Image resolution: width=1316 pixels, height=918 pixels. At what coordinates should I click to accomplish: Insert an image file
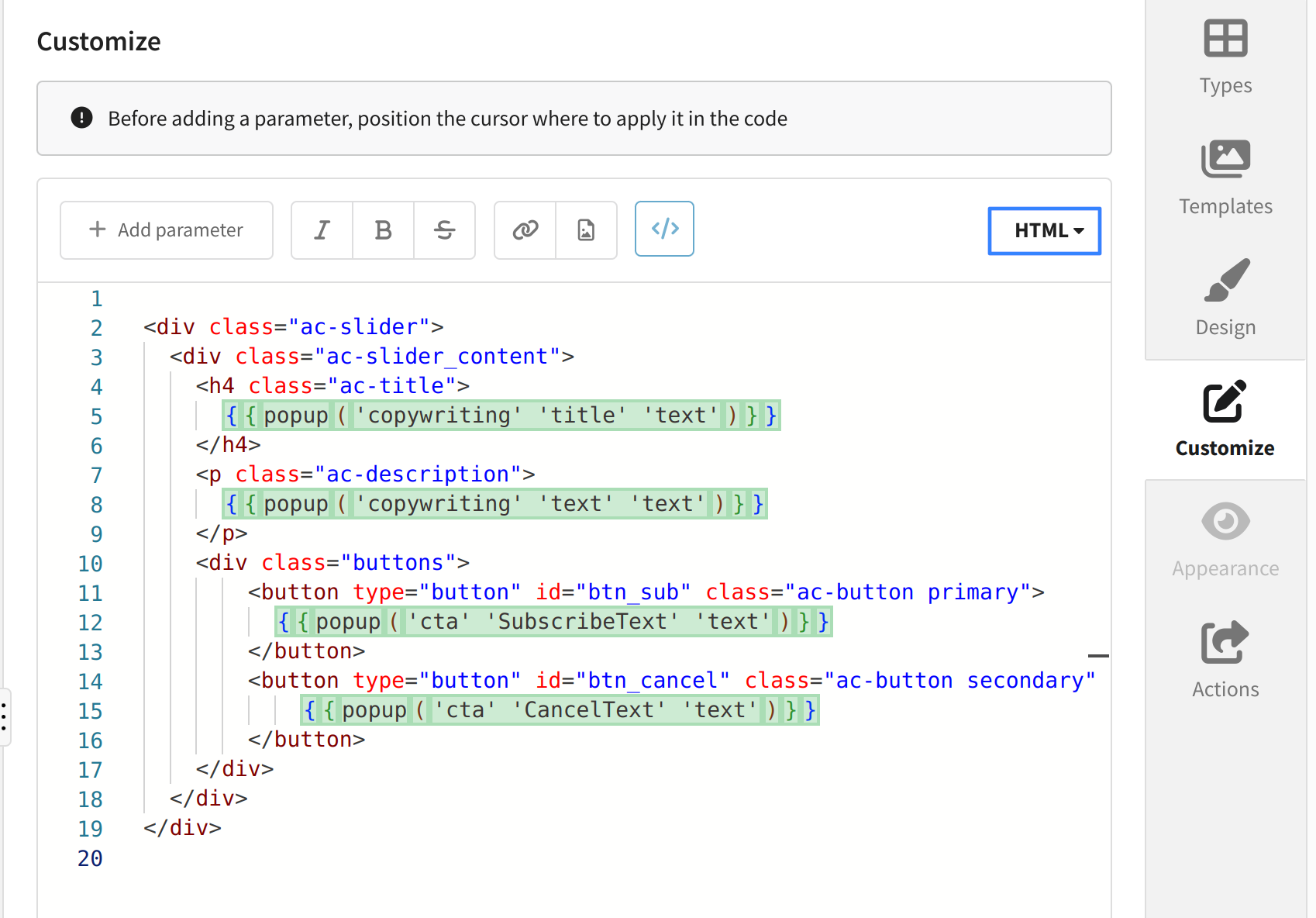pos(586,230)
